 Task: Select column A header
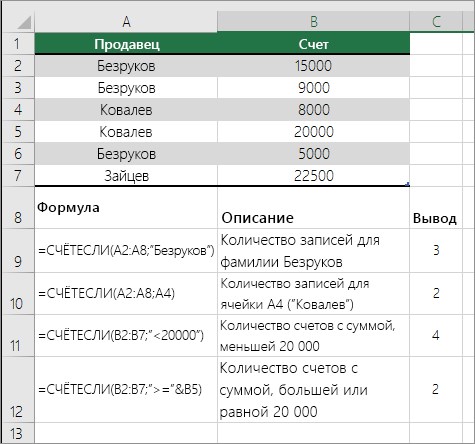[x=126, y=22]
